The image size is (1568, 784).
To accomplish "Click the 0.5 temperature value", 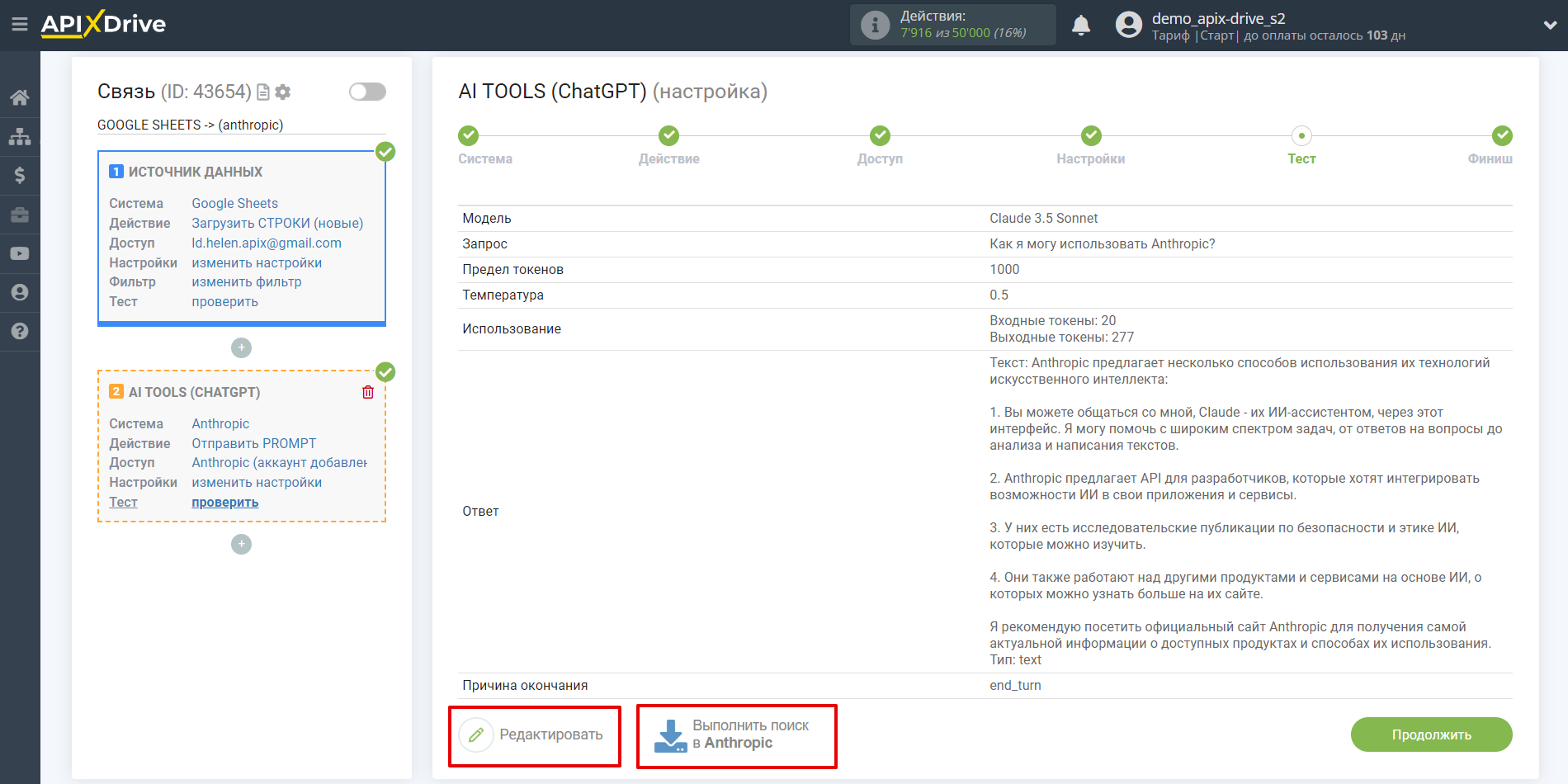I will pos(999,295).
